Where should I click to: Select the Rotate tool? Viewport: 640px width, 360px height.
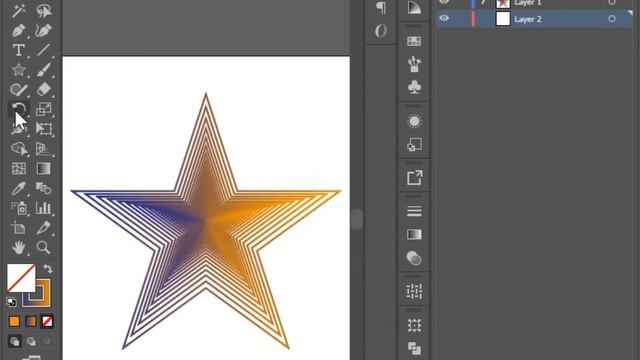(x=18, y=109)
